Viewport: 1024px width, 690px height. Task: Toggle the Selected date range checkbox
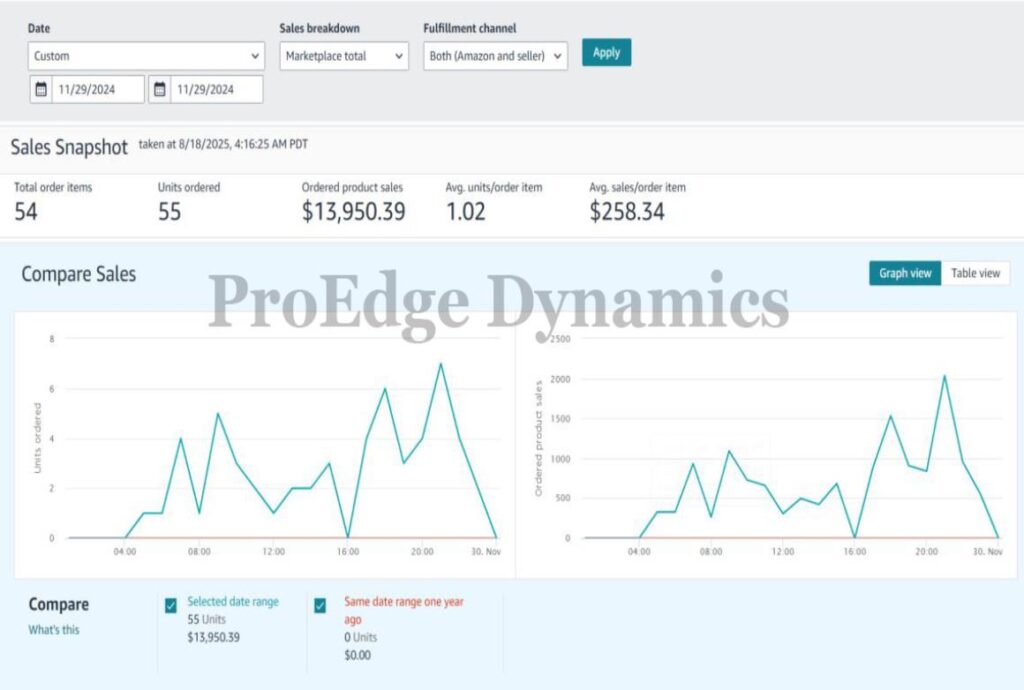tap(171, 605)
